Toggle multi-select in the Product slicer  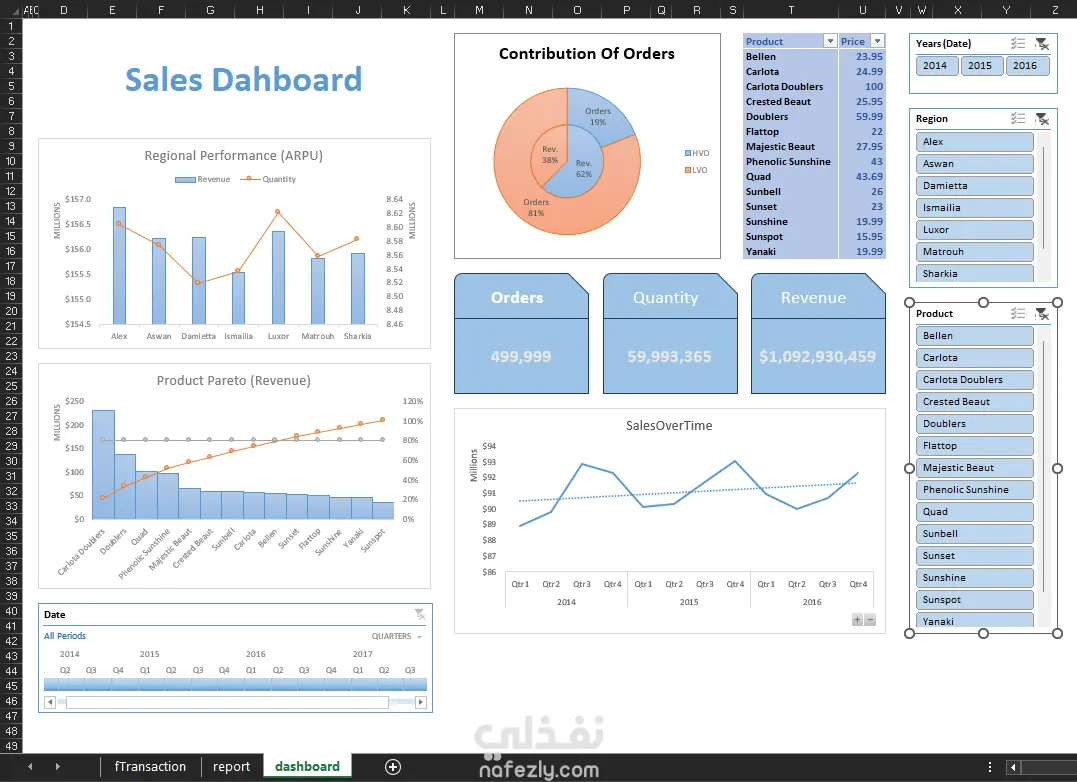[1018, 314]
